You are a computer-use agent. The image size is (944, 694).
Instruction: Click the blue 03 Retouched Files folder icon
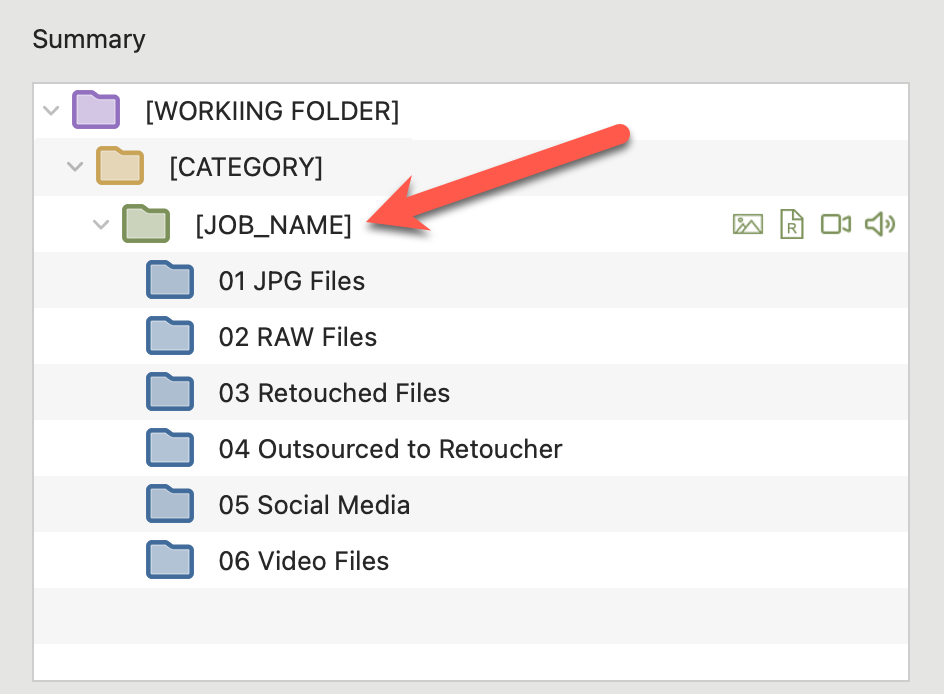pyautogui.click(x=170, y=392)
